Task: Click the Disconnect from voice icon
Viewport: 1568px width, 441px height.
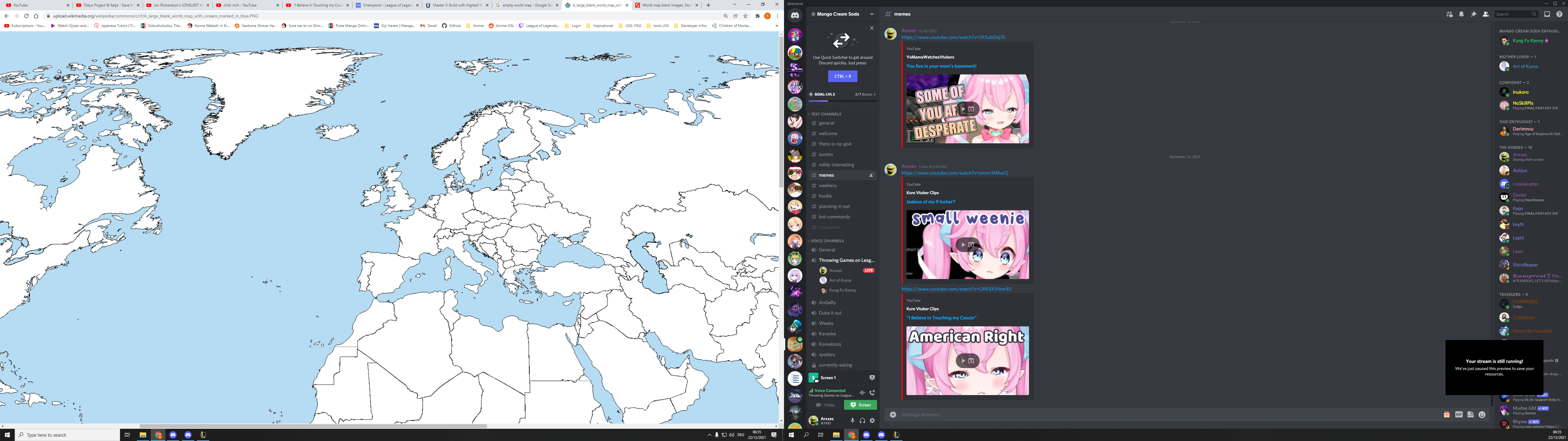Action: coord(872,393)
